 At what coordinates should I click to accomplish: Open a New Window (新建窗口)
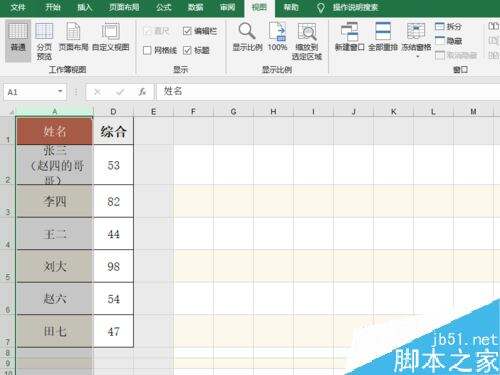tap(349, 37)
